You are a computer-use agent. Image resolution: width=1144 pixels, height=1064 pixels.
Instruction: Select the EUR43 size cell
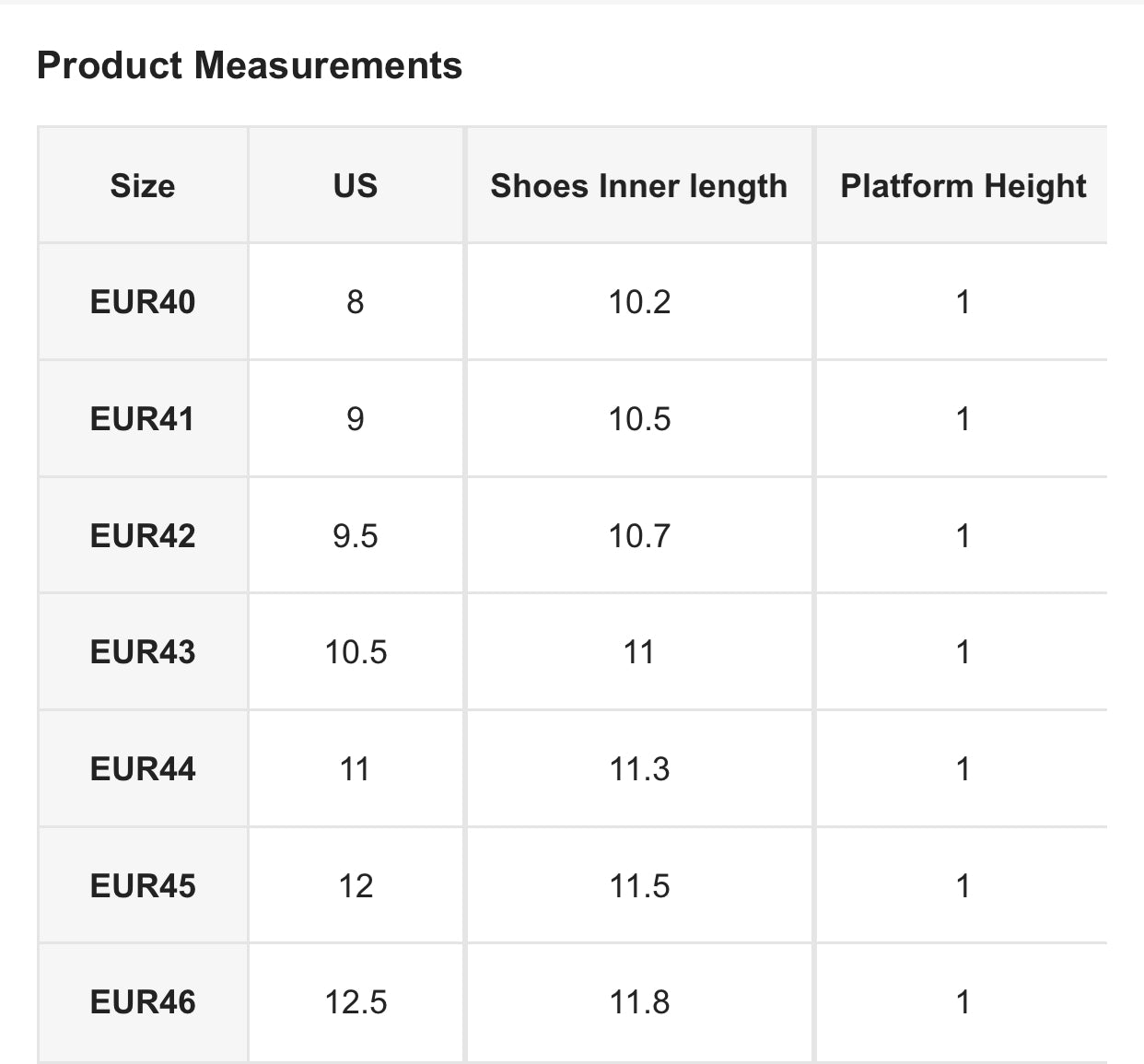click(x=143, y=652)
